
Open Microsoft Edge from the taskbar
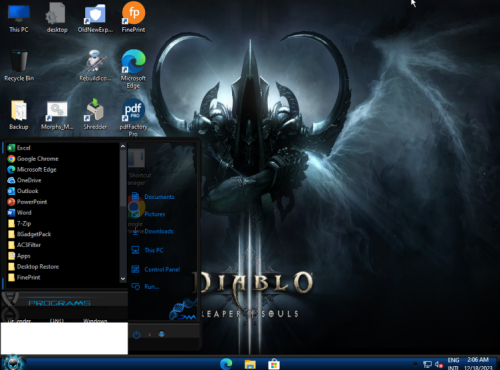(226, 364)
